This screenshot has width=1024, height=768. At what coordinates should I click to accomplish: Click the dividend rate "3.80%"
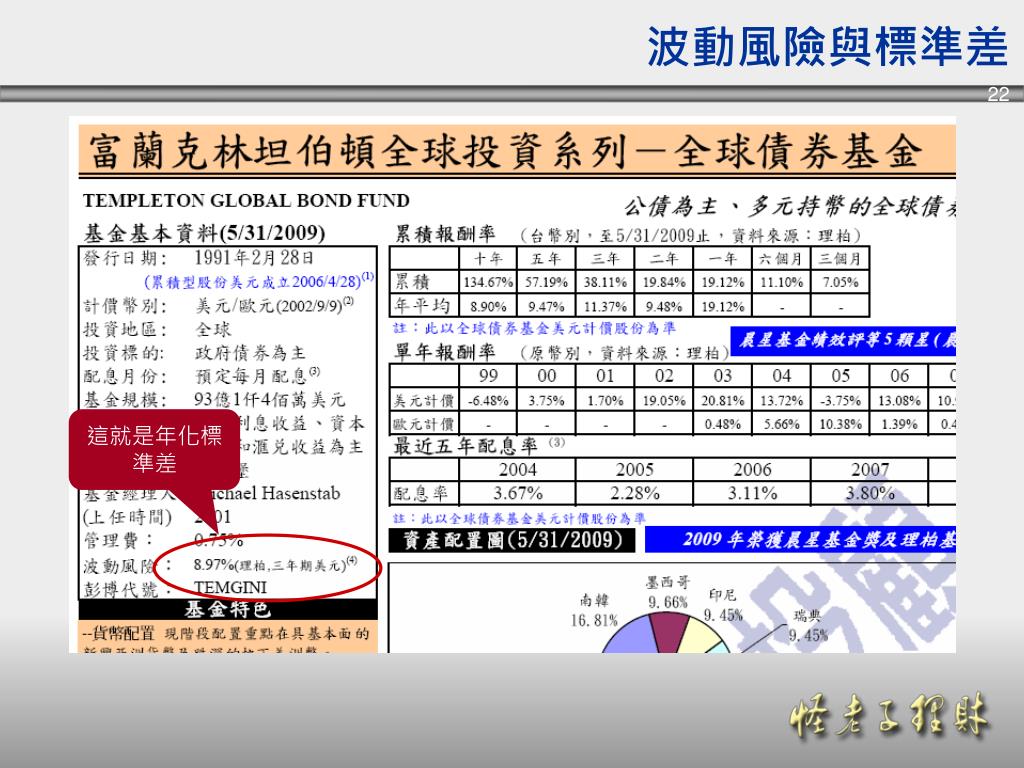[x=869, y=493]
